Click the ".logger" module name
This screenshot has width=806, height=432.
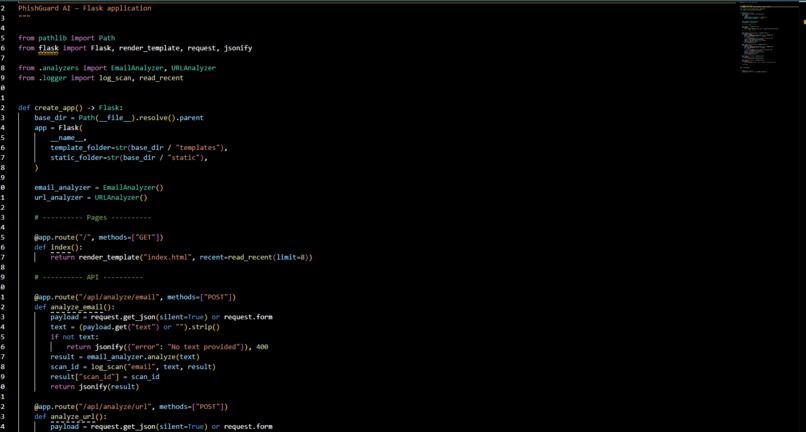[x=52, y=78]
